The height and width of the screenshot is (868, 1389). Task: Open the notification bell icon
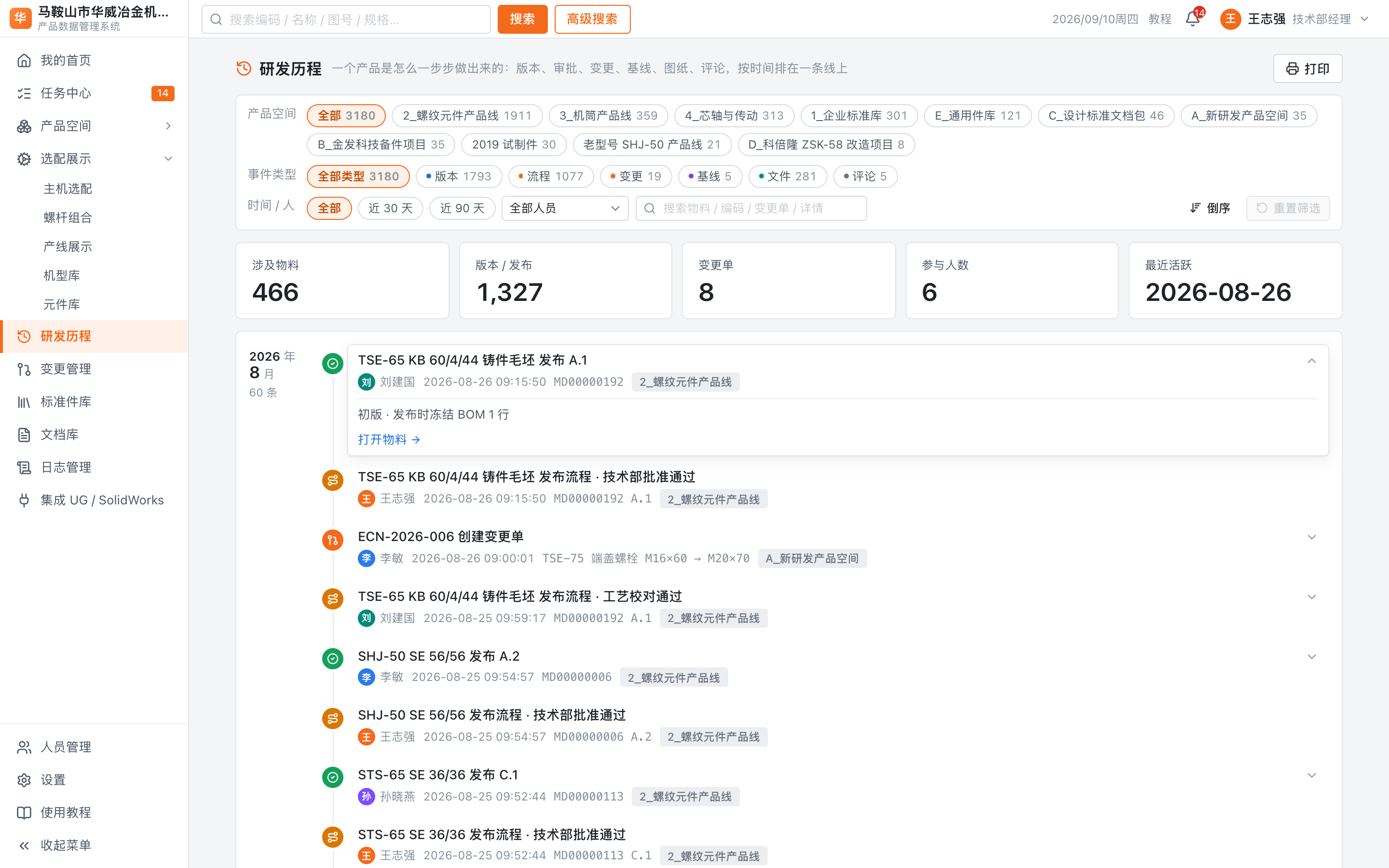[x=1193, y=19]
